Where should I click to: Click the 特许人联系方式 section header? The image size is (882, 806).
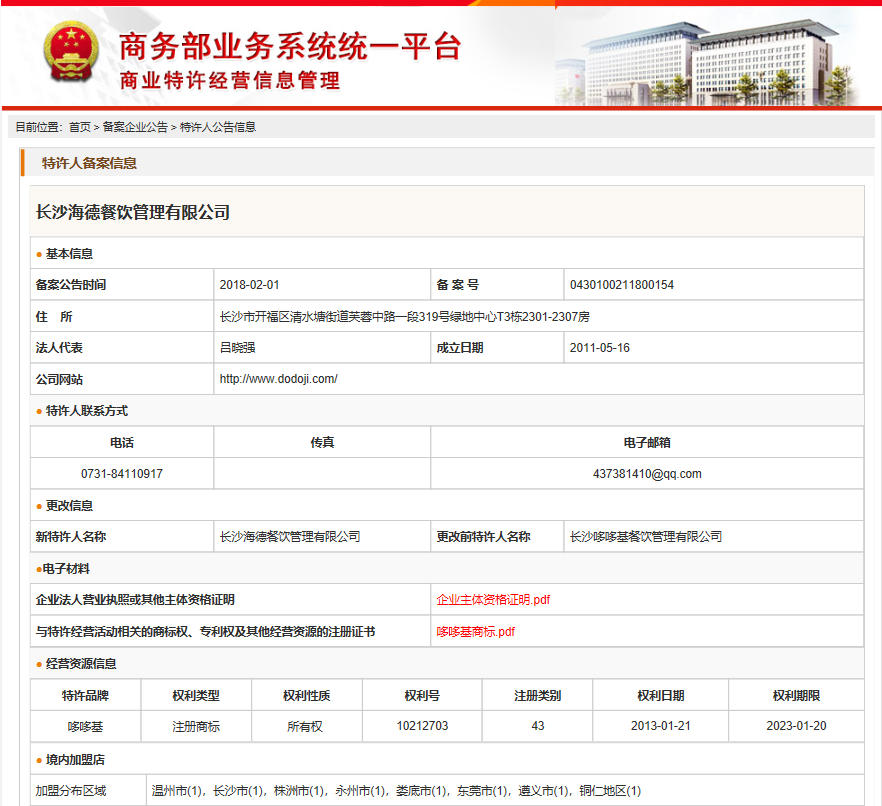[x=86, y=411]
